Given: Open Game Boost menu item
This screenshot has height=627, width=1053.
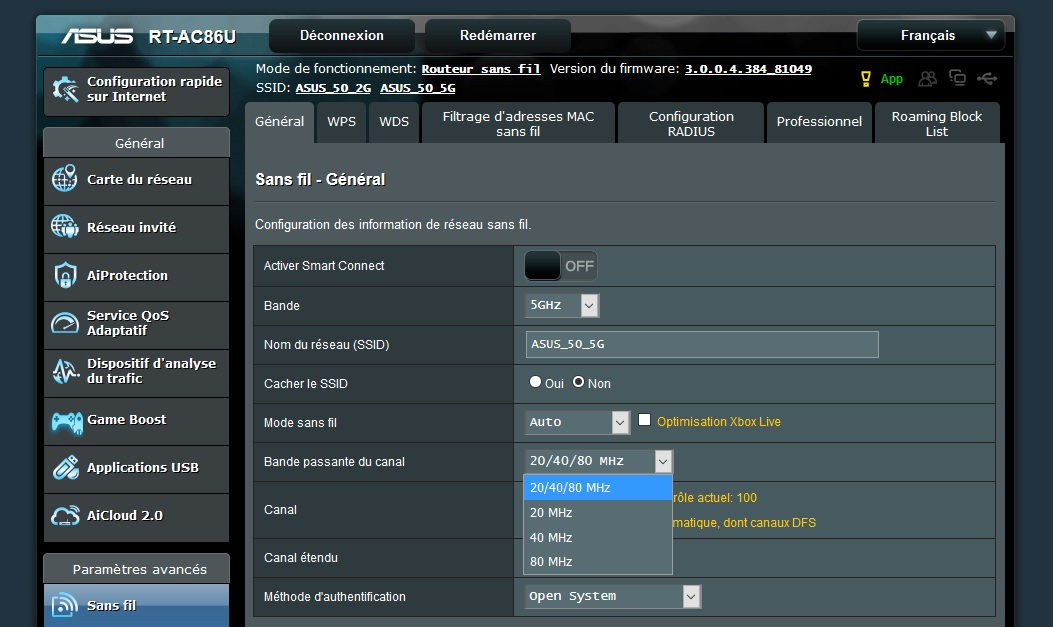Looking at the screenshot, I should point(136,420).
